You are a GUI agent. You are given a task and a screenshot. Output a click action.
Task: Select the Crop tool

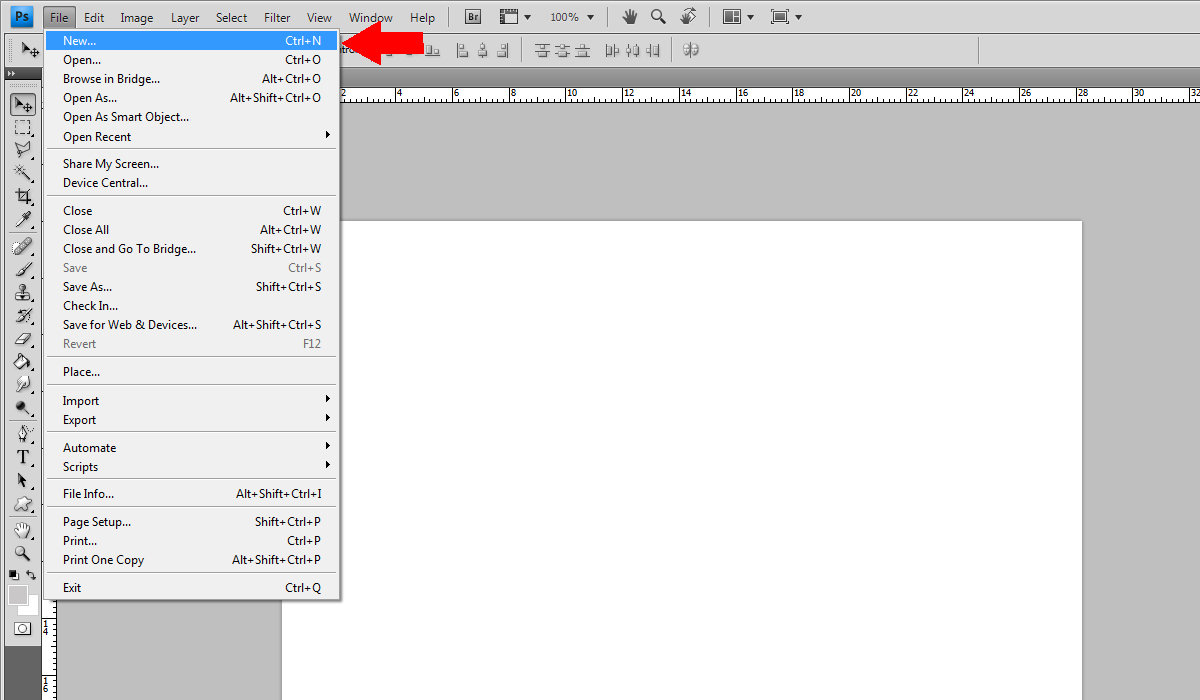[23, 197]
